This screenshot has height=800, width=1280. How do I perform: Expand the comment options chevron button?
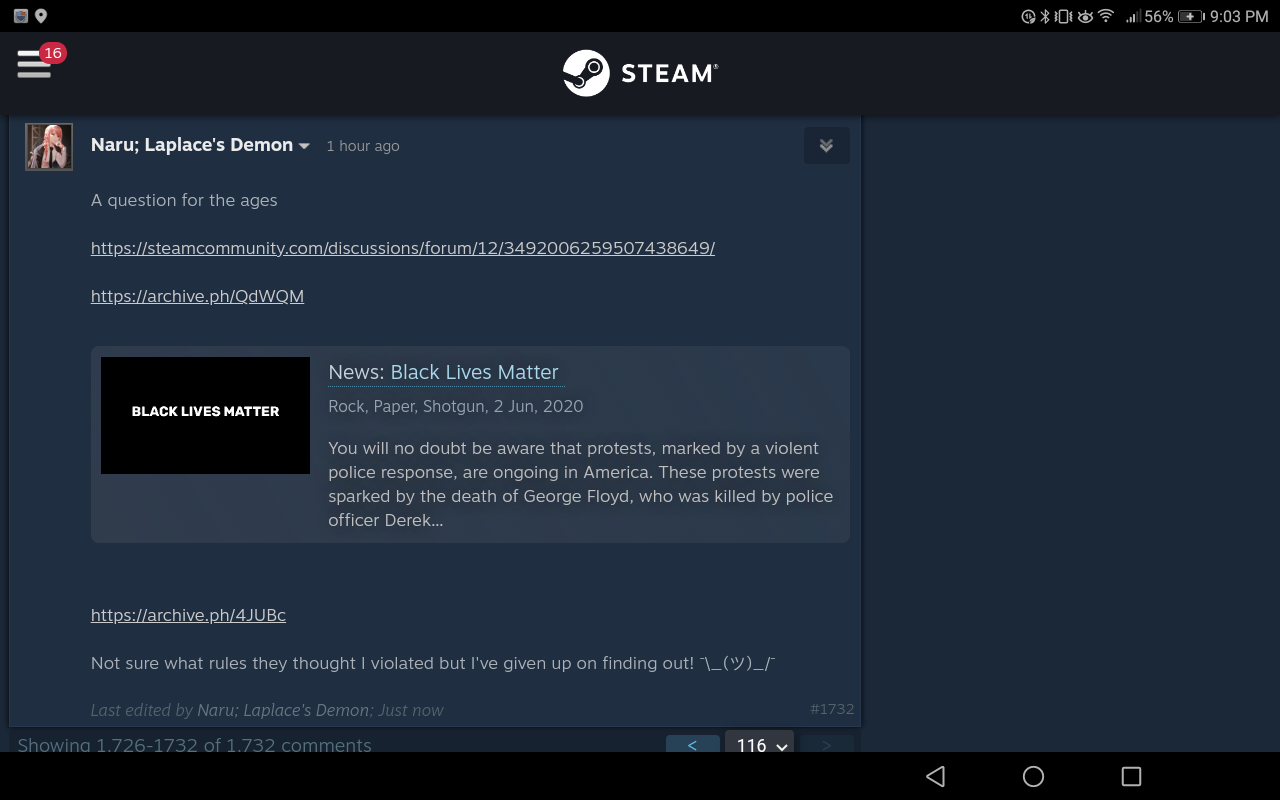(x=826, y=145)
